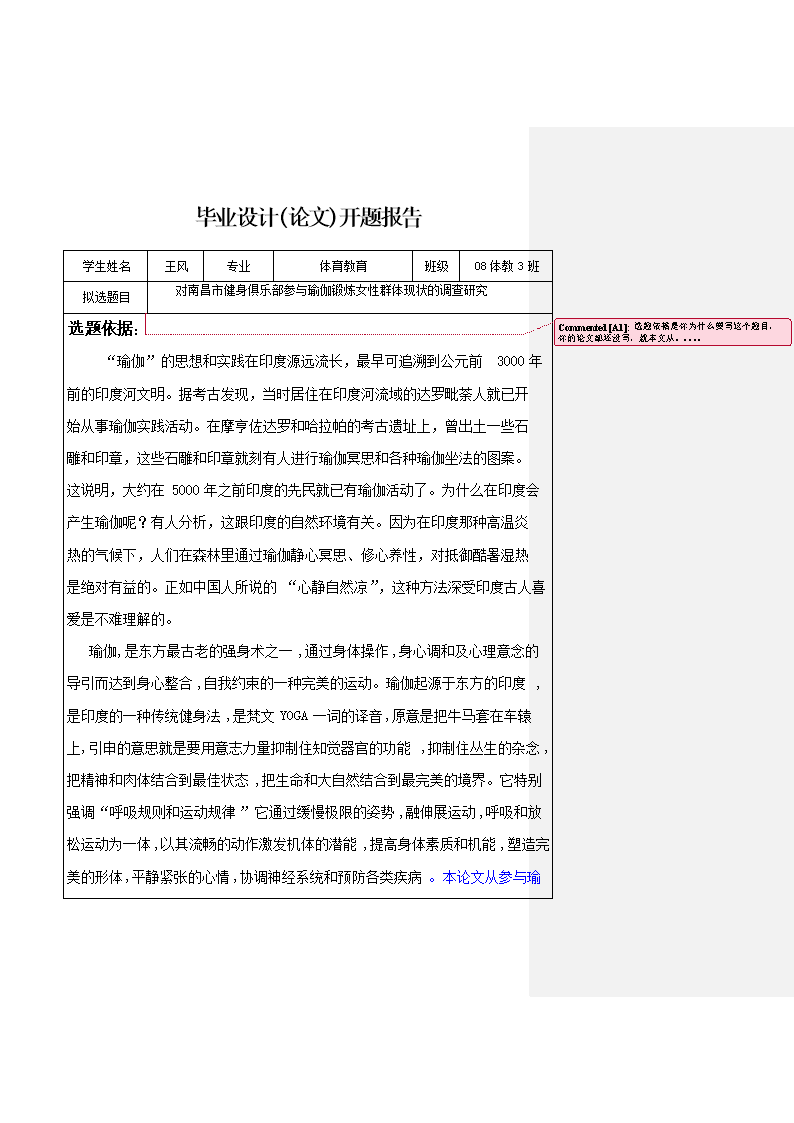The image size is (794, 1123).
Task: Select the student name cell 王风
Action: (175, 266)
